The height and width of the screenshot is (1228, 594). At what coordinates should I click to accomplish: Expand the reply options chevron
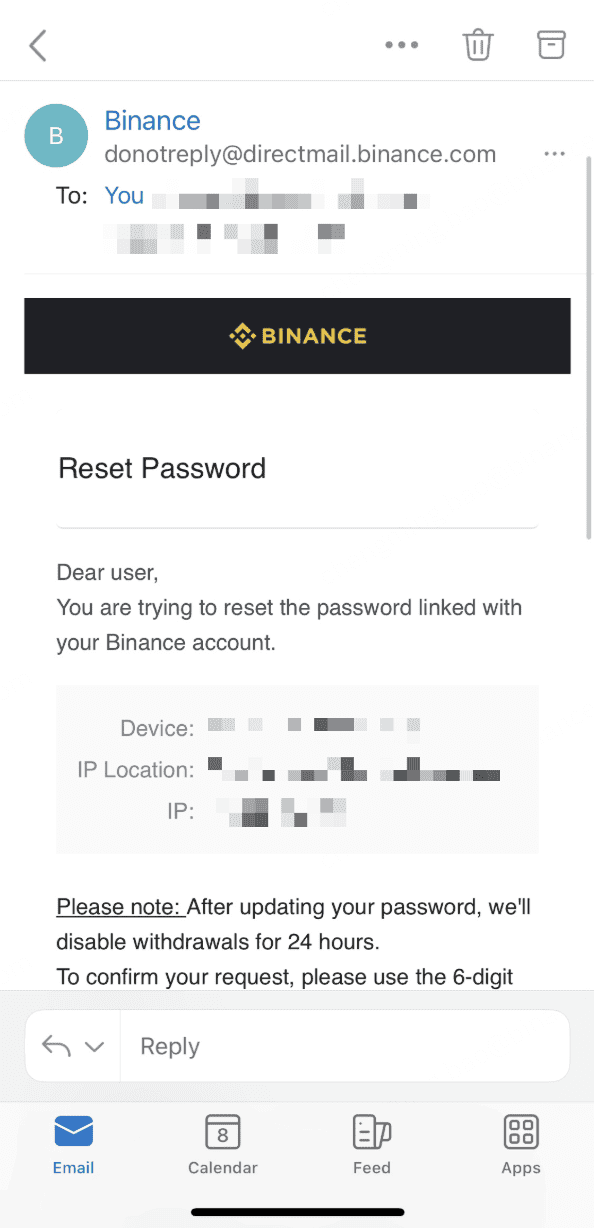click(95, 1047)
